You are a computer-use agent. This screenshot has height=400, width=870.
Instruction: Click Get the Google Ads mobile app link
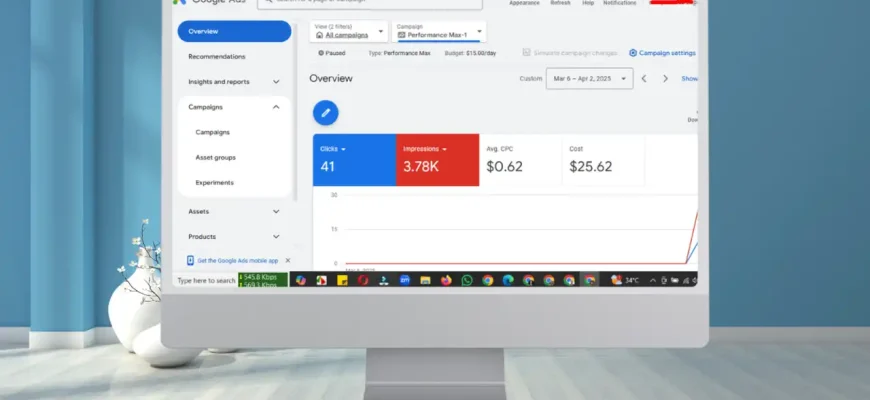point(237,261)
